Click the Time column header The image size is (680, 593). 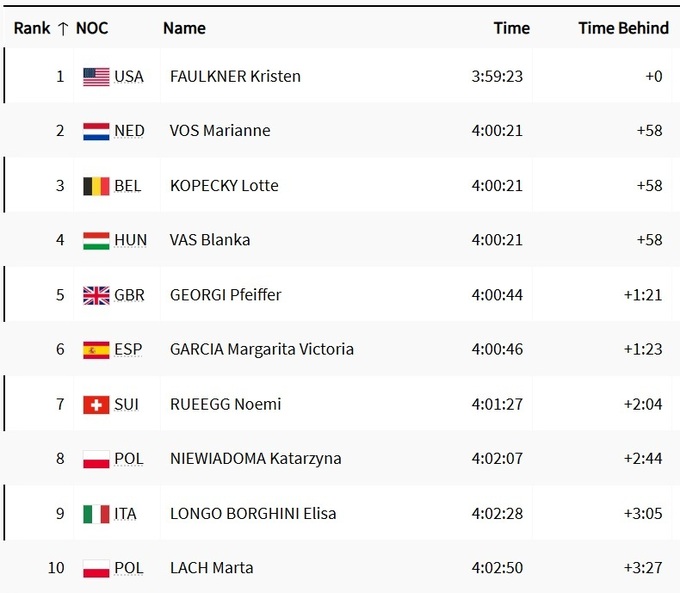(511, 28)
